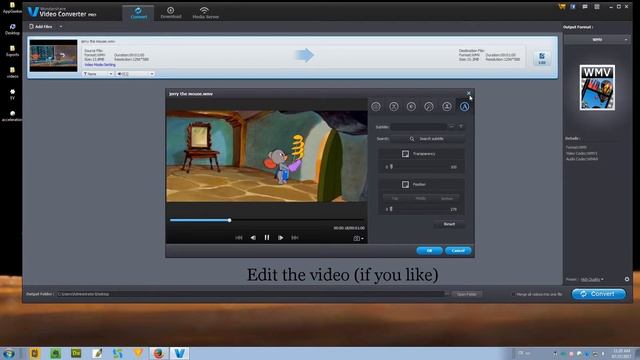Image resolution: width=640 pixels, height=360 pixels.
Task: Enable merge all videos into one file
Action: pos(513,294)
